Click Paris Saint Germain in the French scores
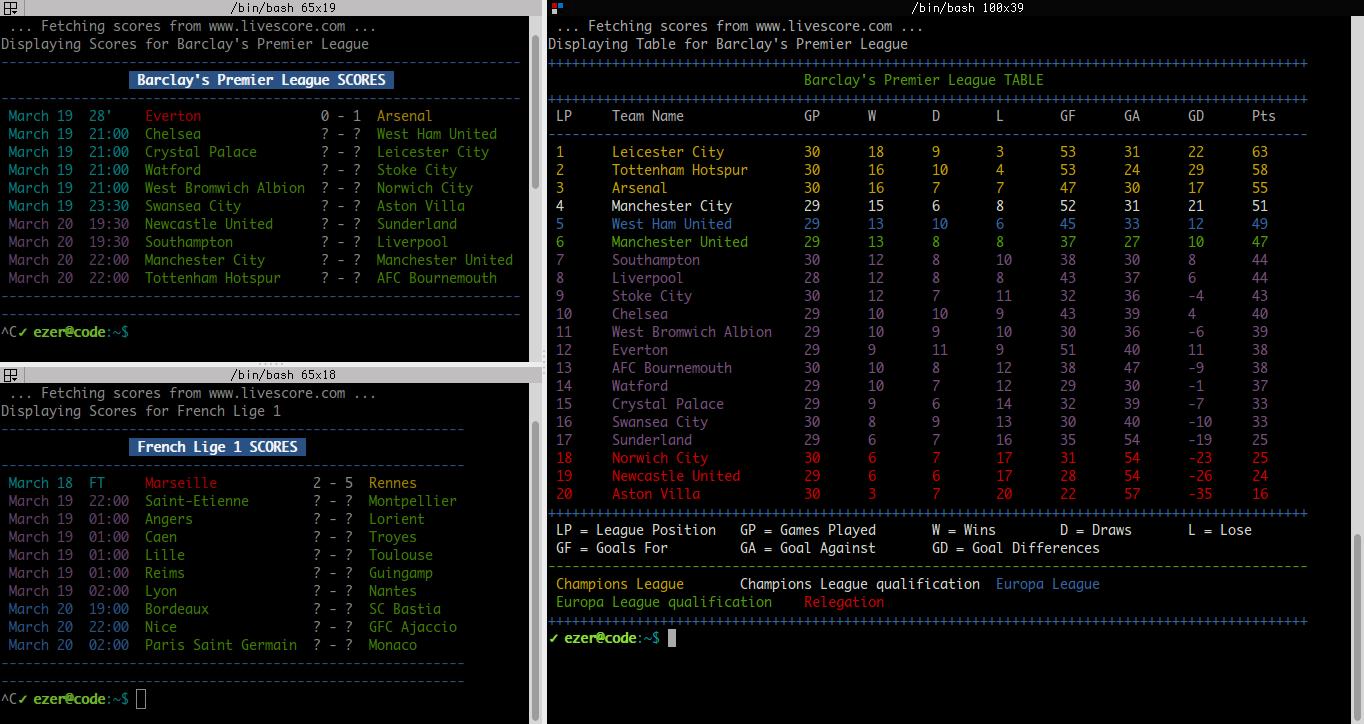The width and height of the screenshot is (1364, 724). pos(221,645)
